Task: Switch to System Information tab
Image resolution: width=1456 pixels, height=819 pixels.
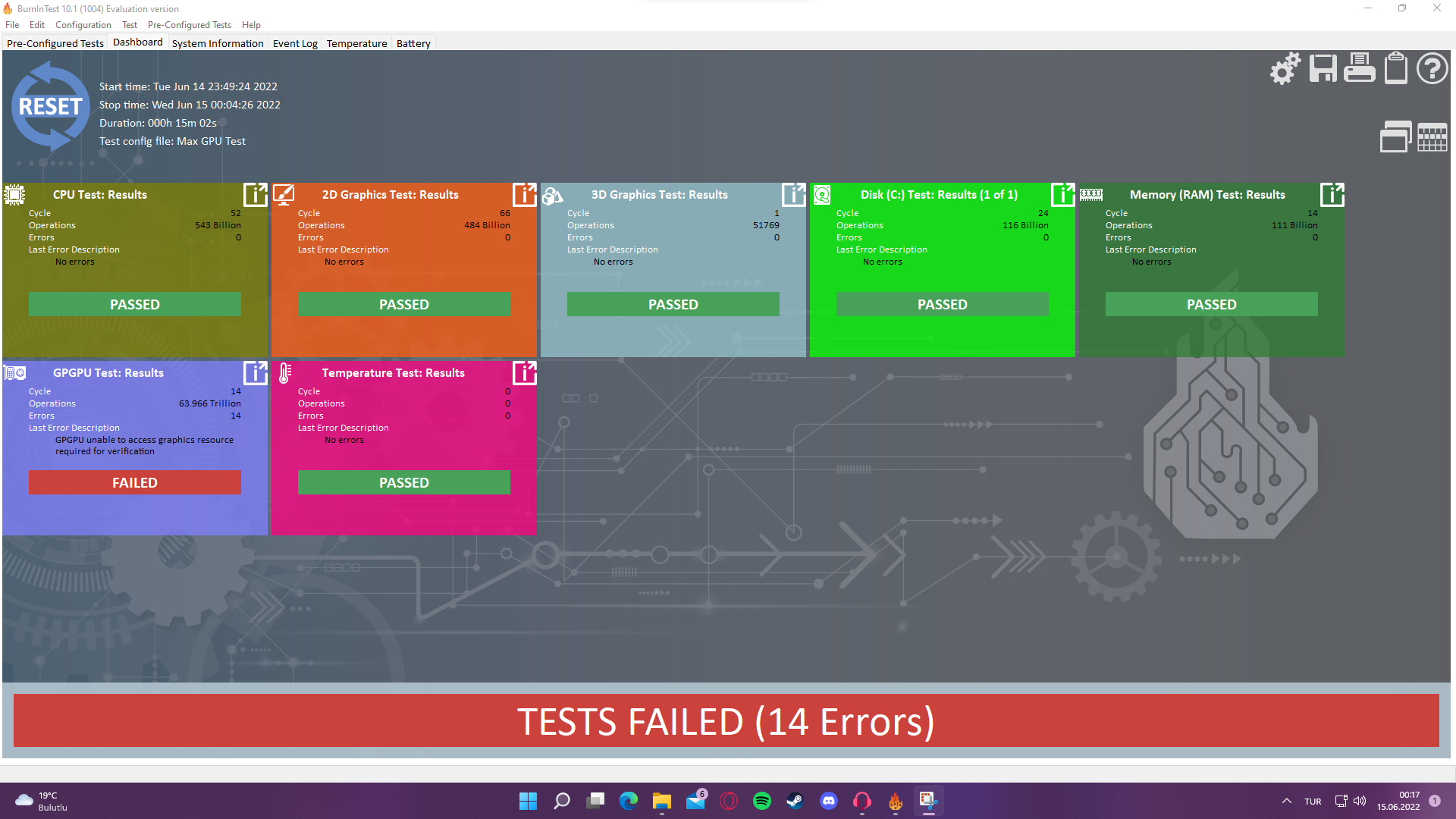Action: pyautogui.click(x=218, y=43)
